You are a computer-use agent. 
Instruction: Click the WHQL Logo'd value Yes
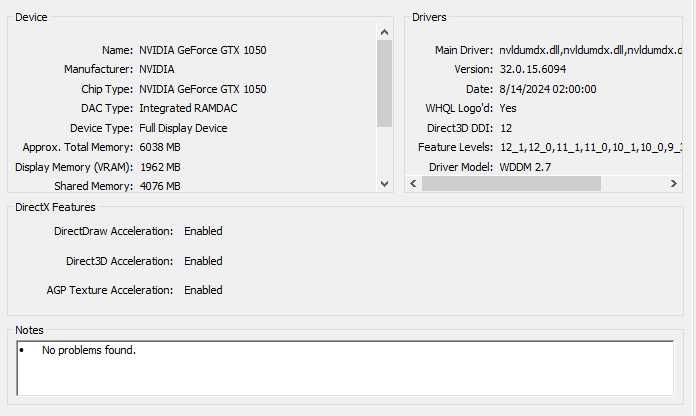pyautogui.click(x=508, y=108)
